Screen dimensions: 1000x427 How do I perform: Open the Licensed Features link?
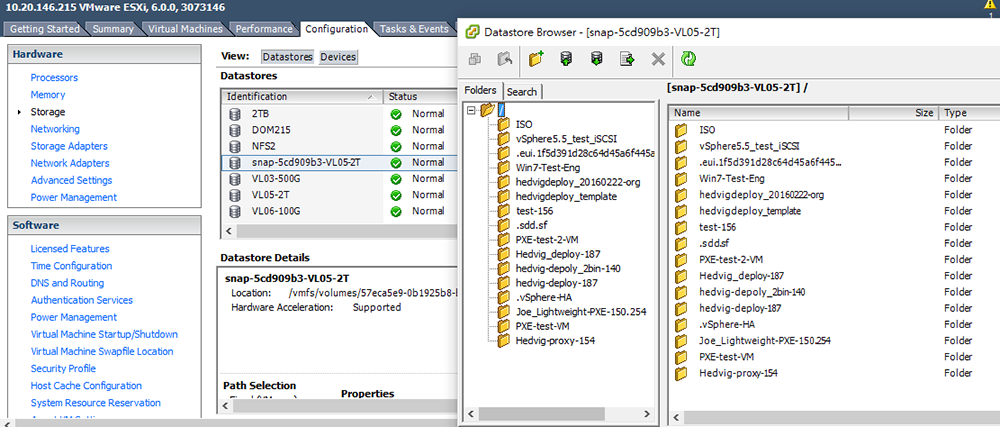pos(70,249)
